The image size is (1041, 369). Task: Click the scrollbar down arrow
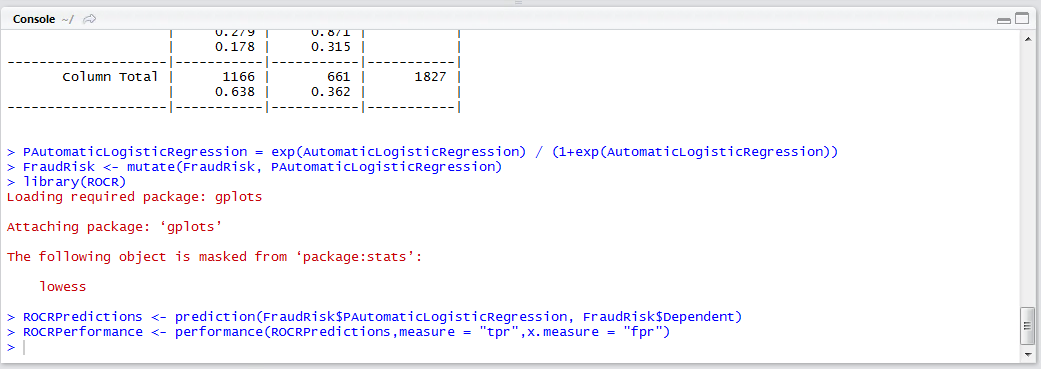[x=1027, y=356]
